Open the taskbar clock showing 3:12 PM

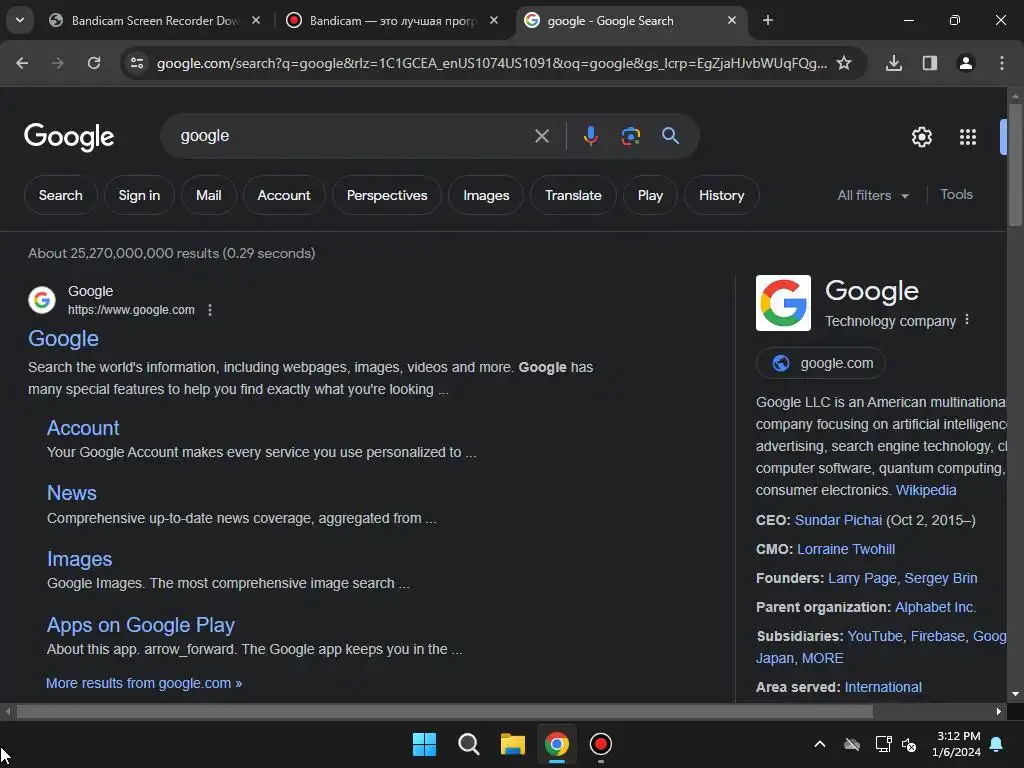tap(958, 744)
